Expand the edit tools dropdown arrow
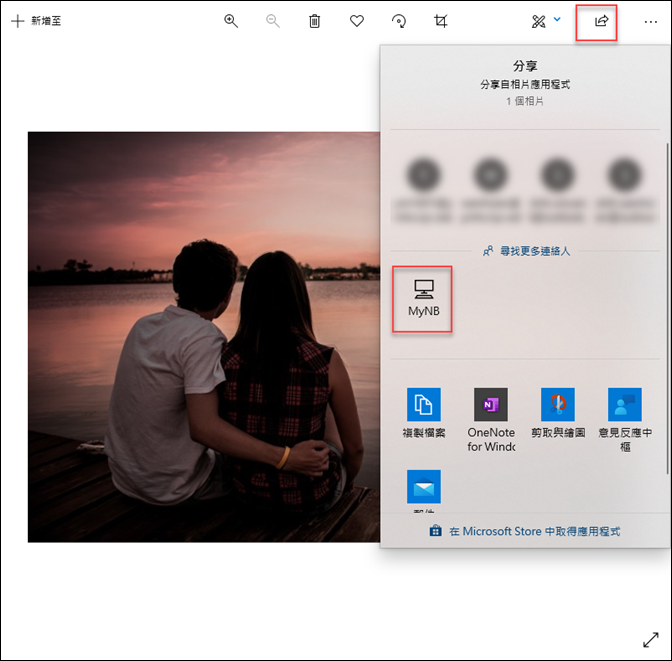The height and width of the screenshot is (661, 672). (557, 19)
